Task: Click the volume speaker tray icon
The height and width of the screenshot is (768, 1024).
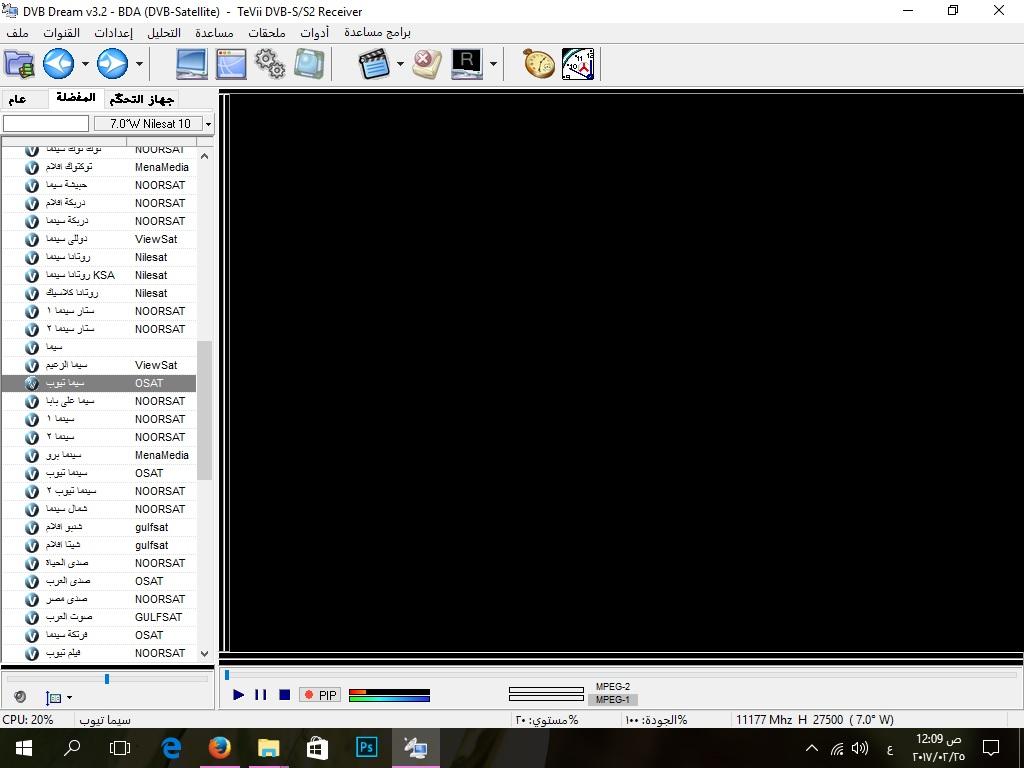Action: pos(860,748)
